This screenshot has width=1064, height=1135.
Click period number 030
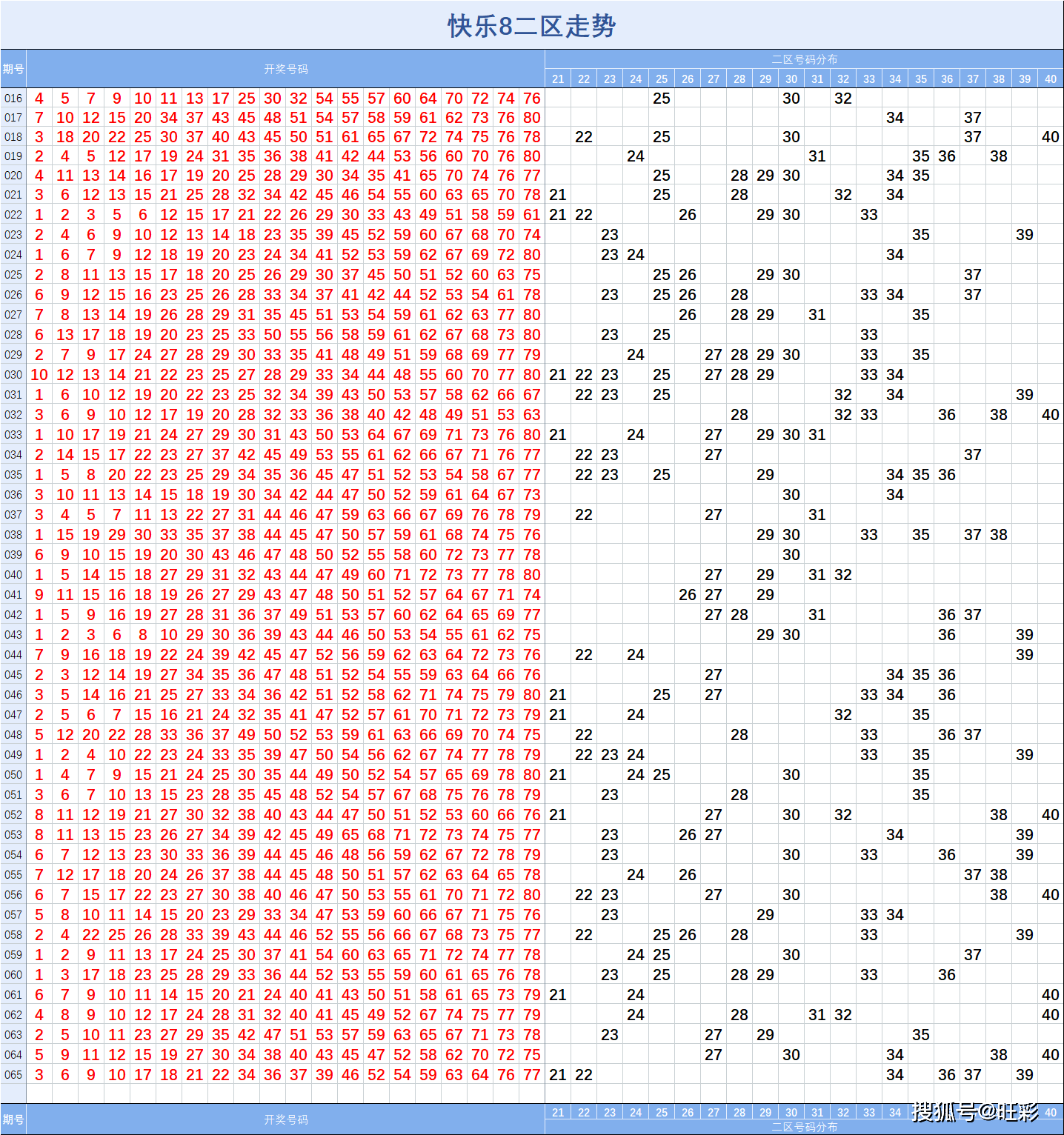click(x=13, y=375)
